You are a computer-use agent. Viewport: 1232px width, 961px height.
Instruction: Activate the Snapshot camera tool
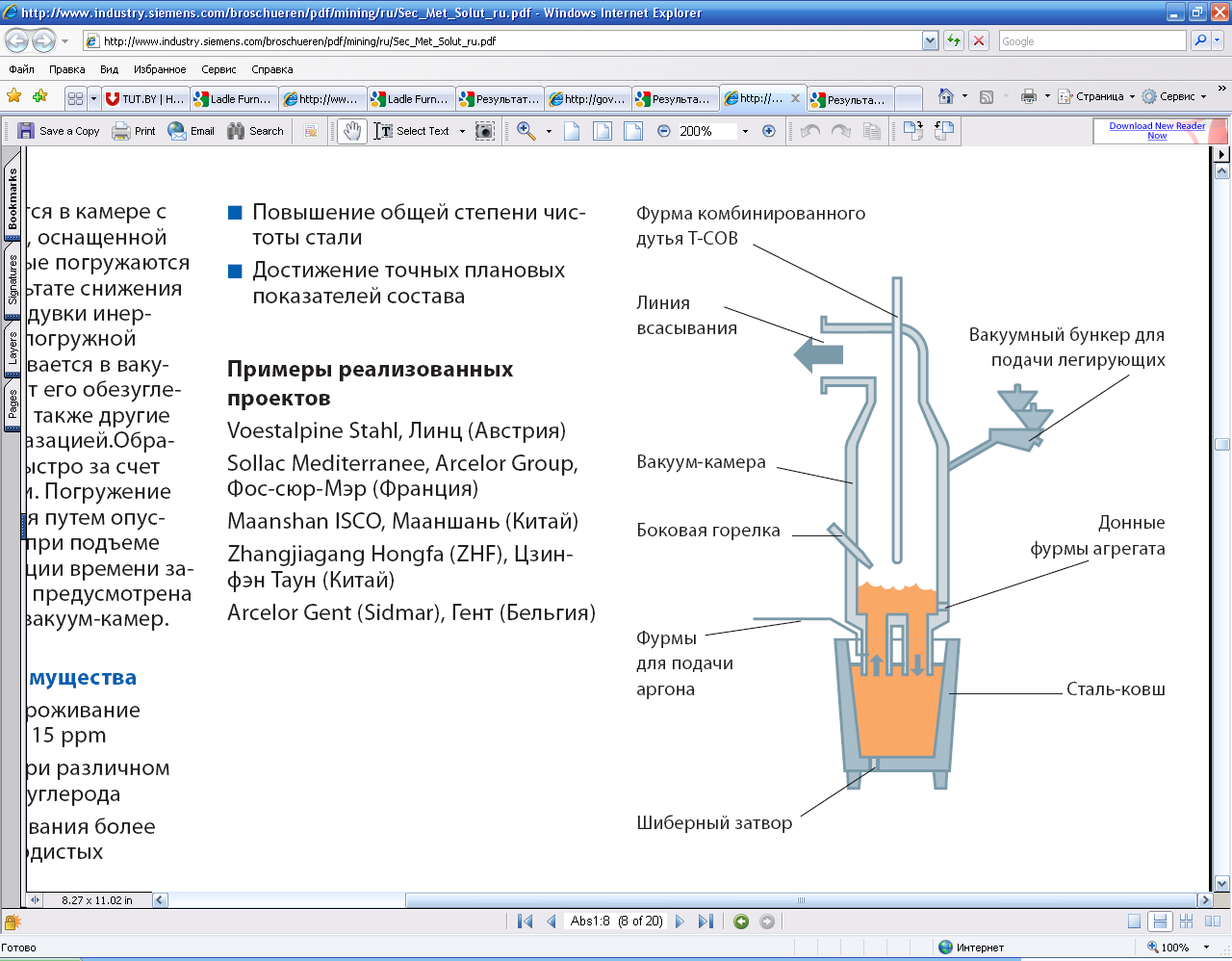485,131
